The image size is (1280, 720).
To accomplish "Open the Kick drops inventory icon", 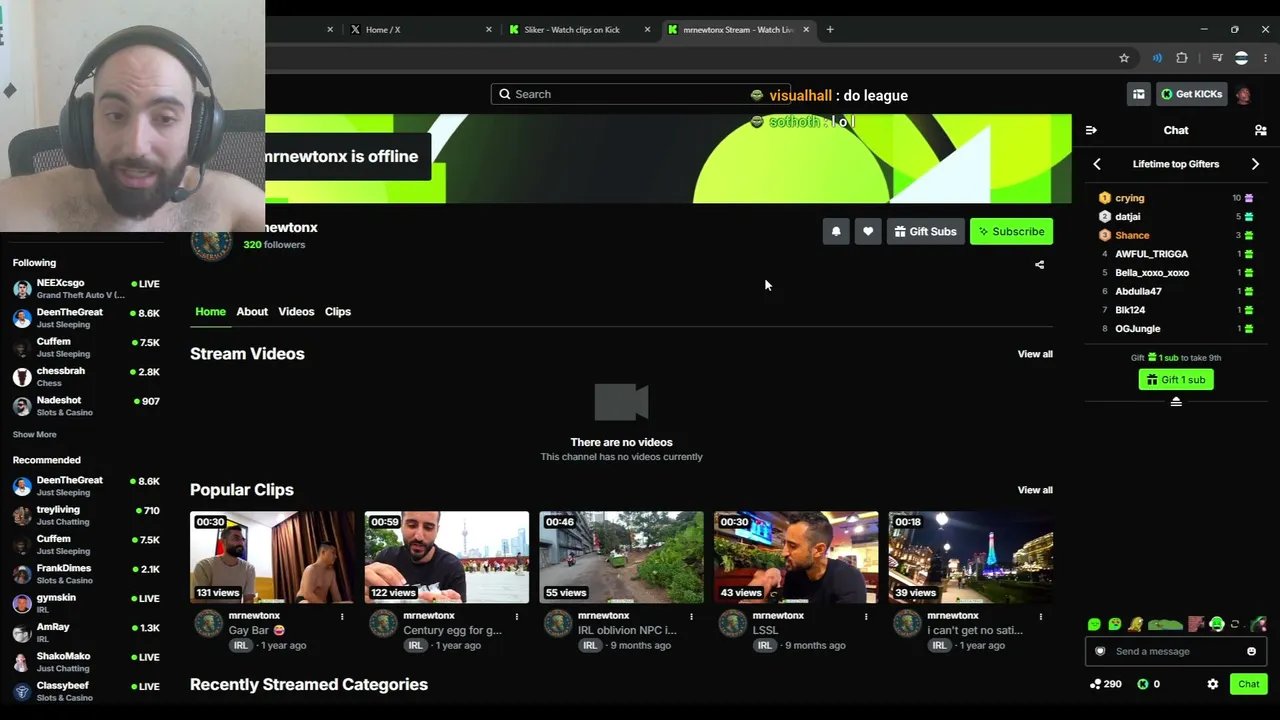I will pyautogui.click(x=1138, y=94).
